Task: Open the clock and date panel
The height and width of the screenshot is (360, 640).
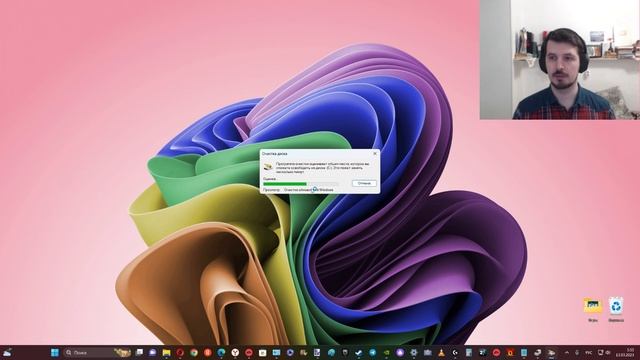Action: tap(624, 353)
